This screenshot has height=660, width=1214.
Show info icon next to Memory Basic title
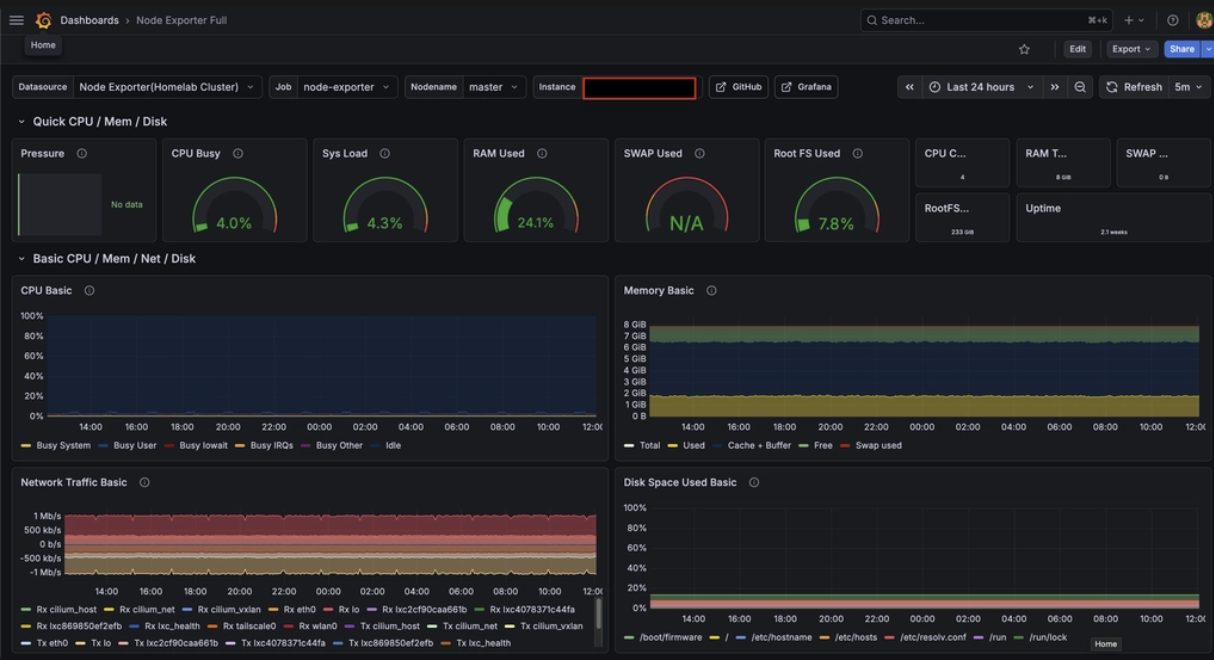pyautogui.click(x=712, y=291)
